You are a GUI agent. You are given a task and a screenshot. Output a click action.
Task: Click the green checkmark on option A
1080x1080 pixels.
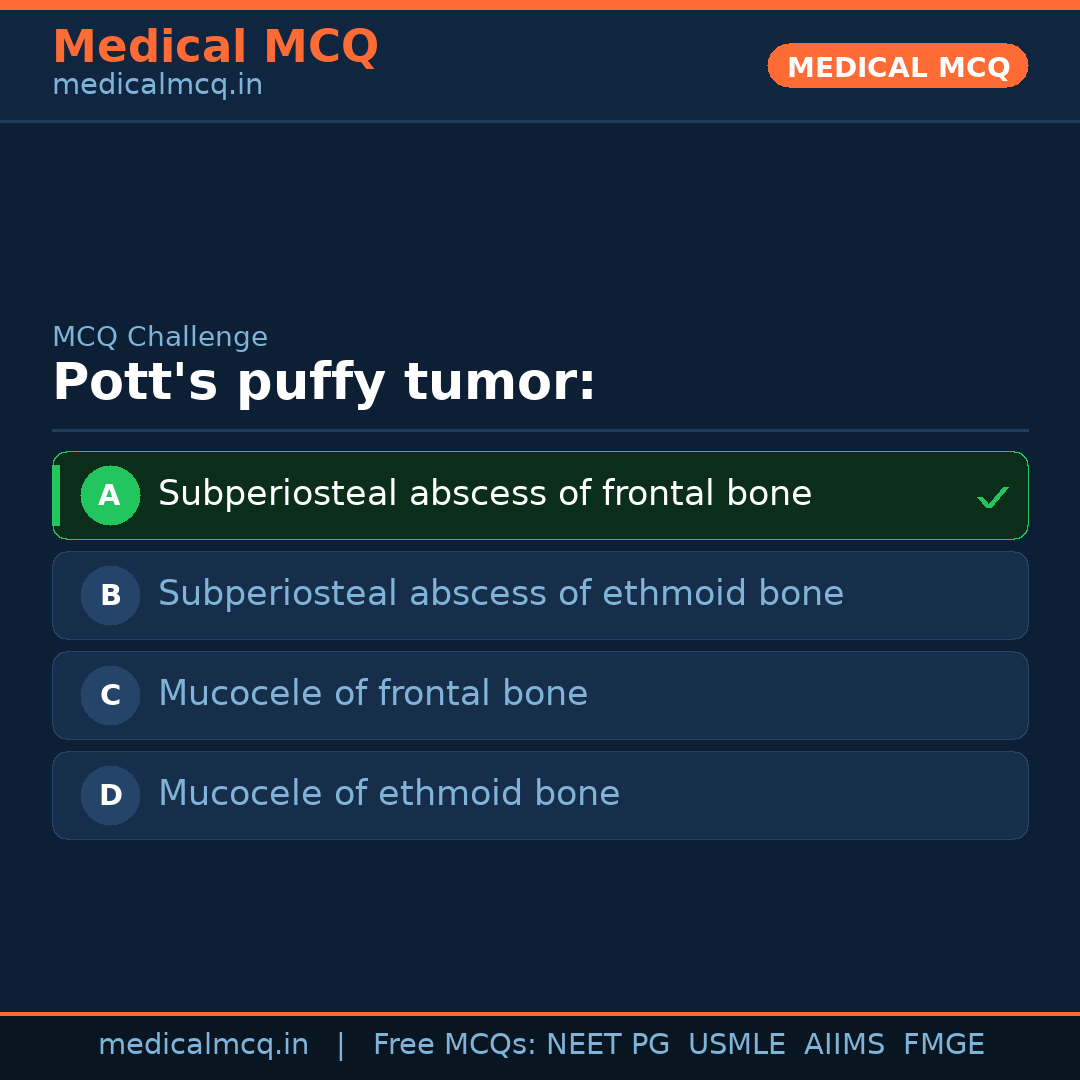(992, 497)
